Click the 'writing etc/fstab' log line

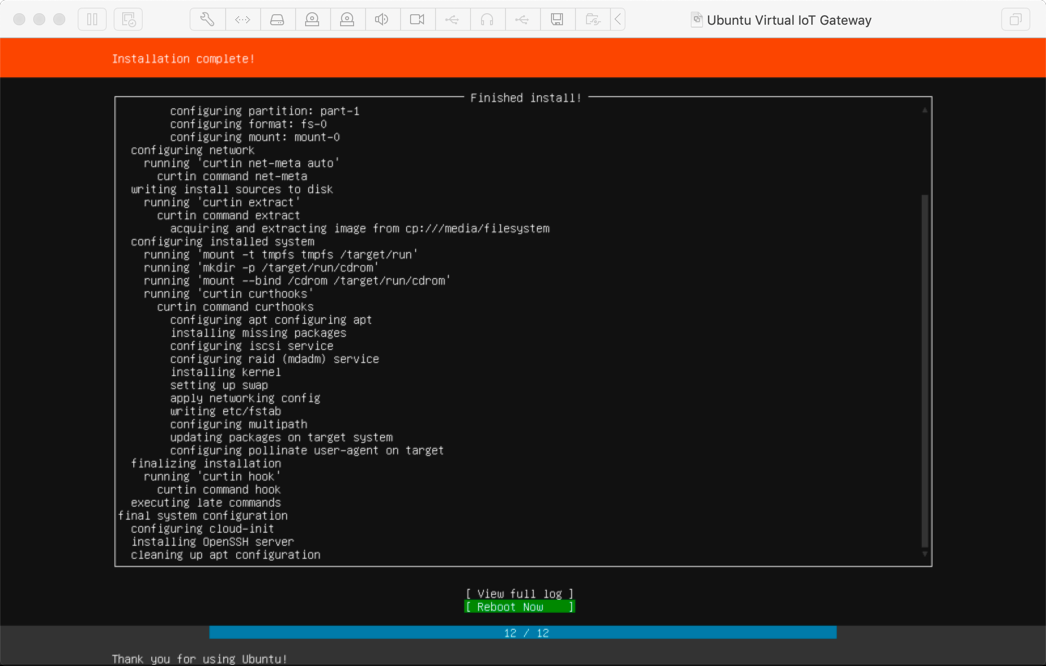coord(225,411)
